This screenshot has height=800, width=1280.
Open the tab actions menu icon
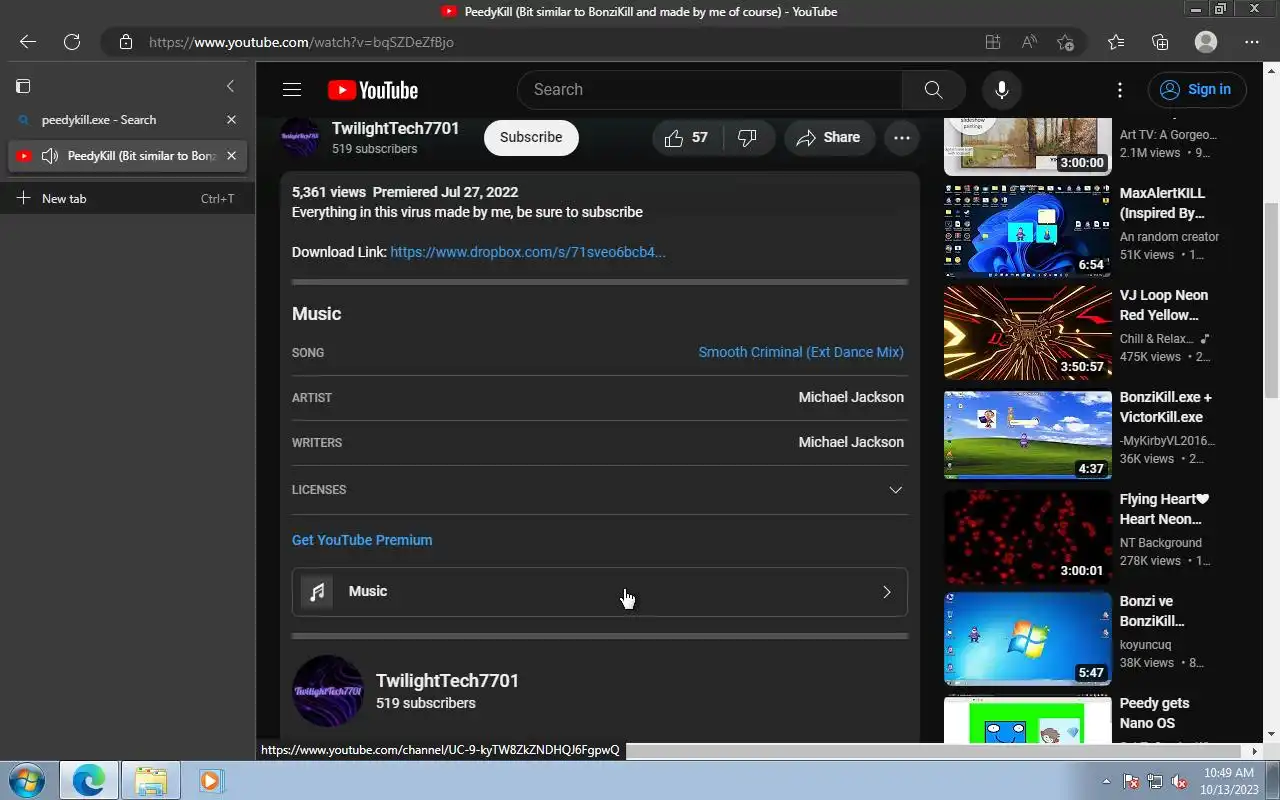(x=23, y=86)
